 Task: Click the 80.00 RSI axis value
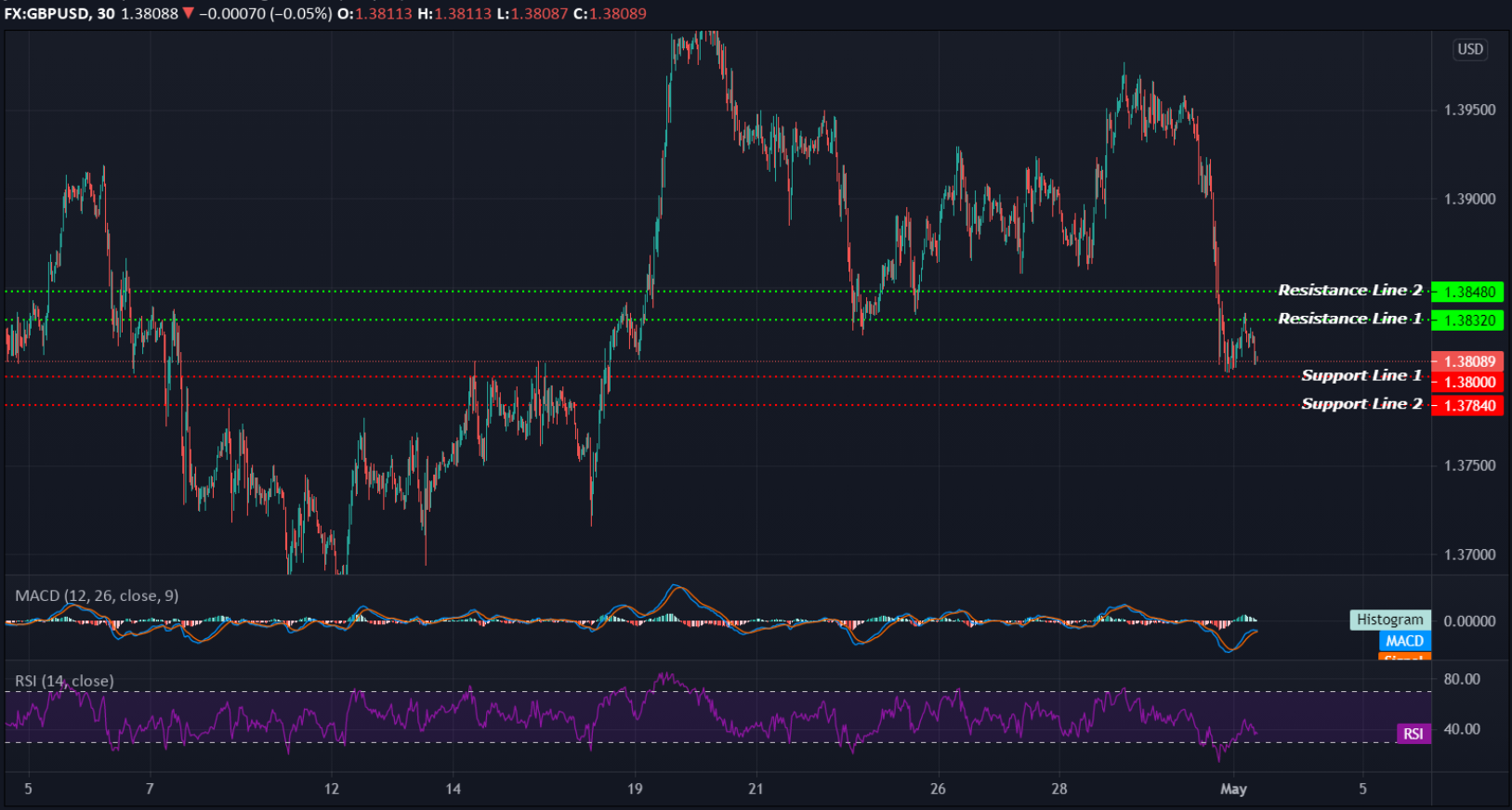[1462, 679]
